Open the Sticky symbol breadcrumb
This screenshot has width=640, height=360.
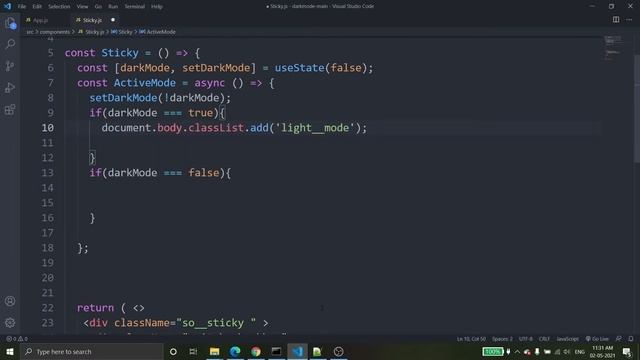(122, 32)
